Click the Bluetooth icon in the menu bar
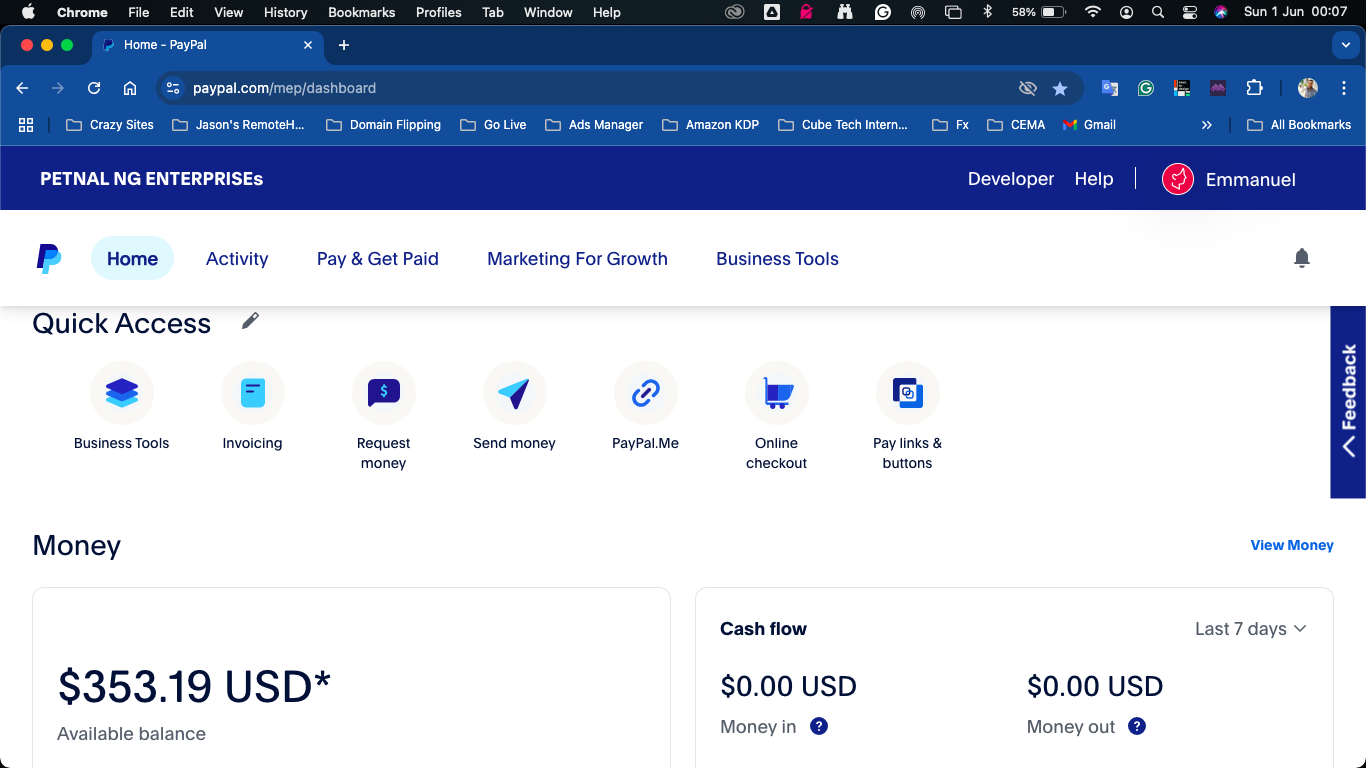The width and height of the screenshot is (1366, 768). 987,12
